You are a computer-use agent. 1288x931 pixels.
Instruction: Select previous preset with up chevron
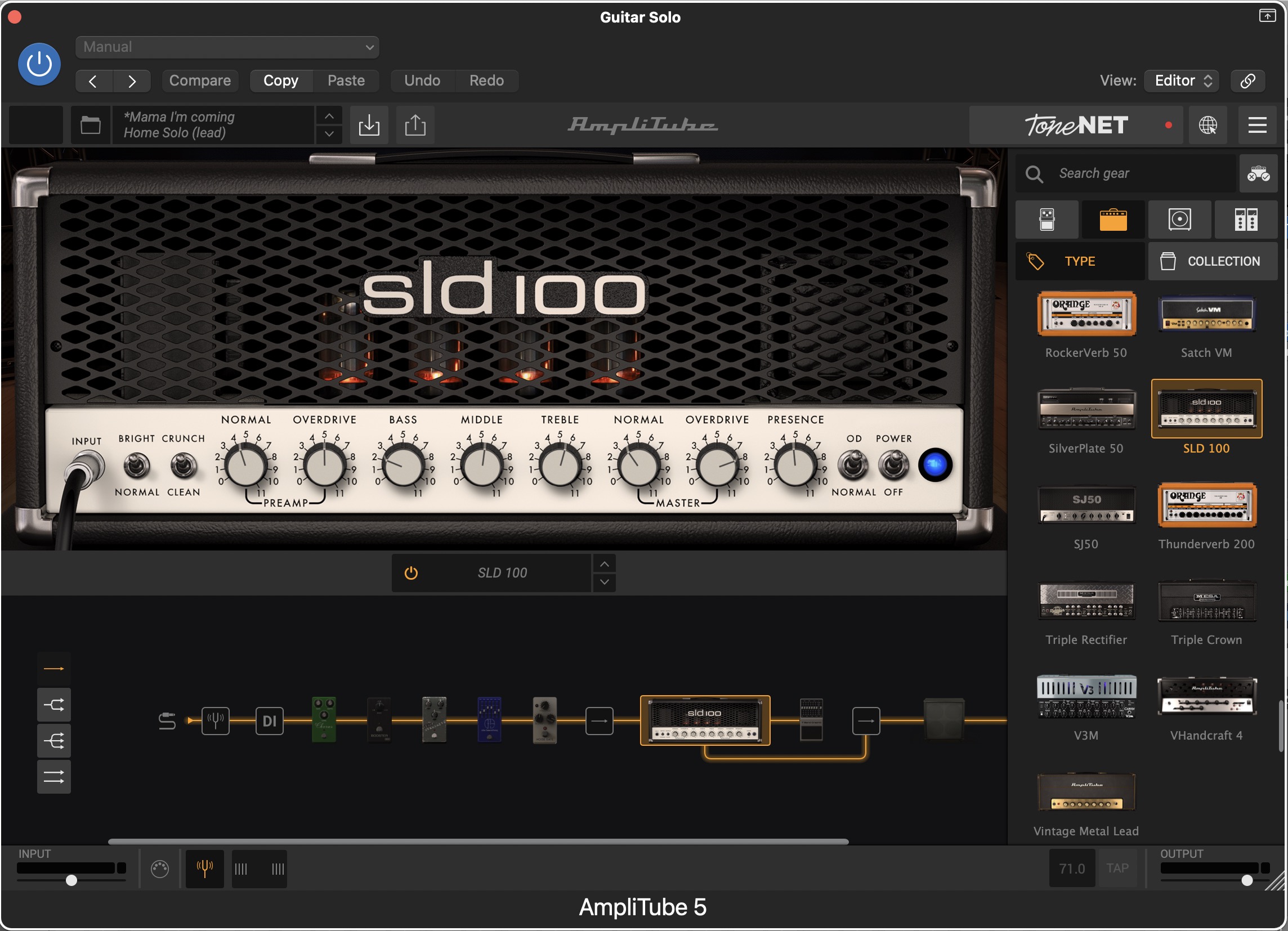329,117
